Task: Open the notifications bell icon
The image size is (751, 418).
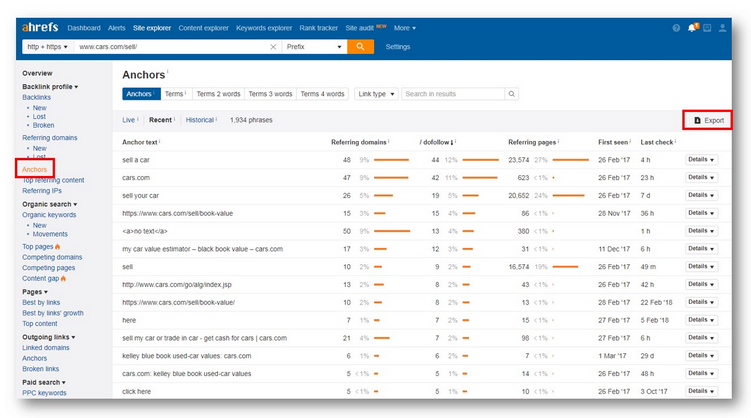Action: tap(692, 28)
